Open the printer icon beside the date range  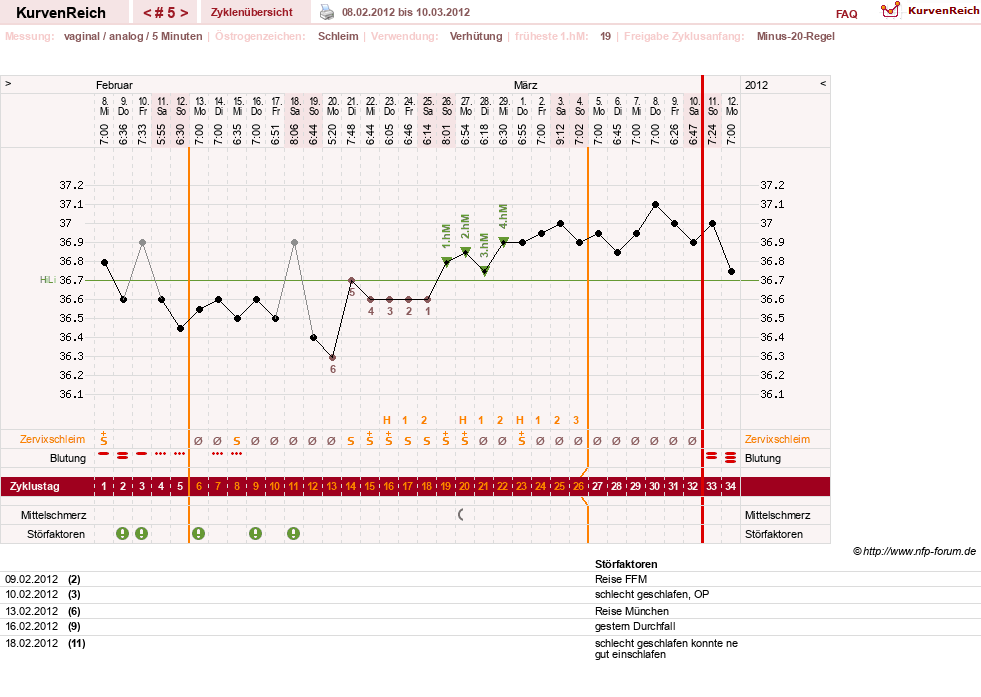coord(327,12)
